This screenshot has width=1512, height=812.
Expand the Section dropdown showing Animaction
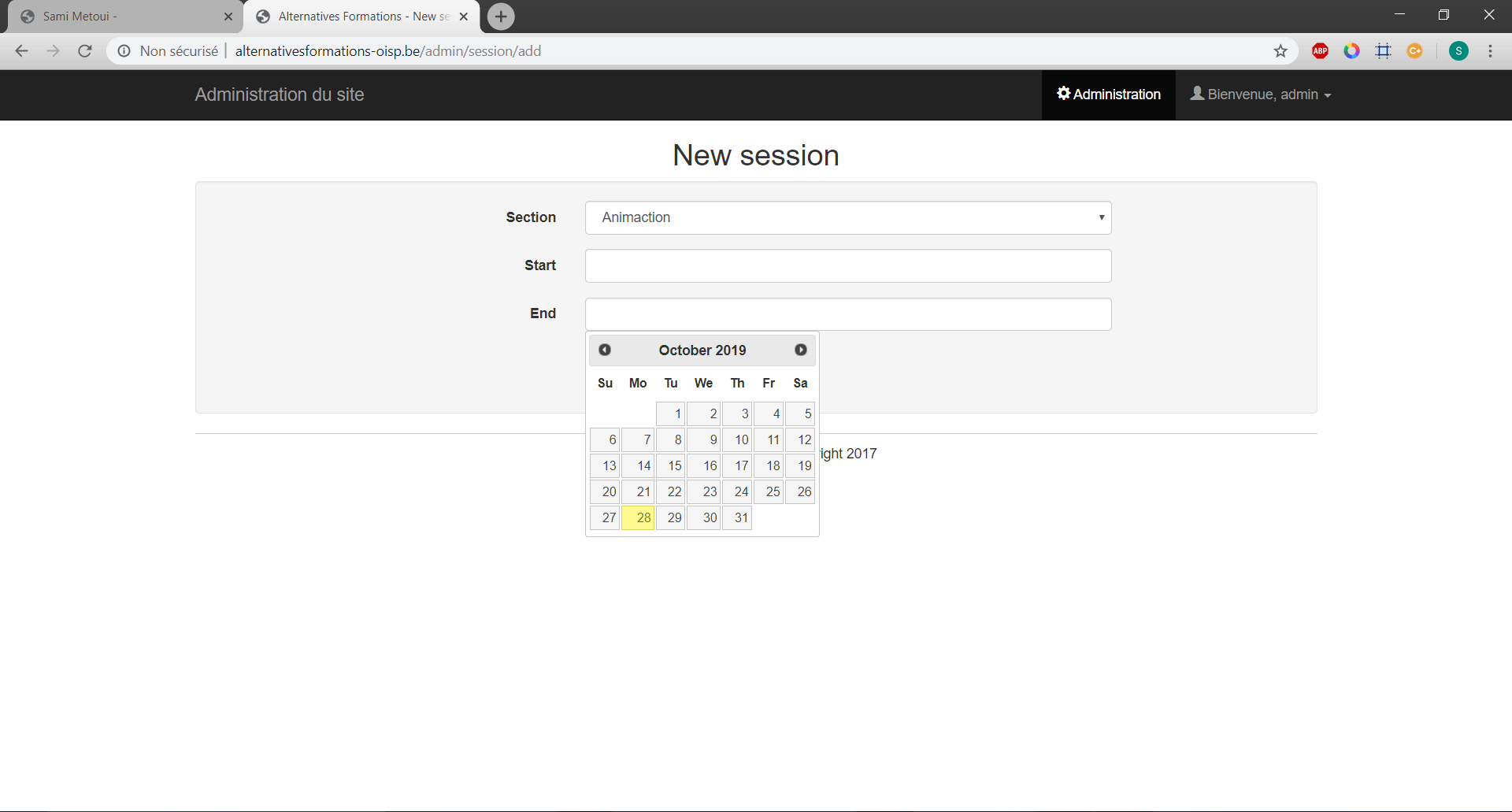click(x=847, y=217)
